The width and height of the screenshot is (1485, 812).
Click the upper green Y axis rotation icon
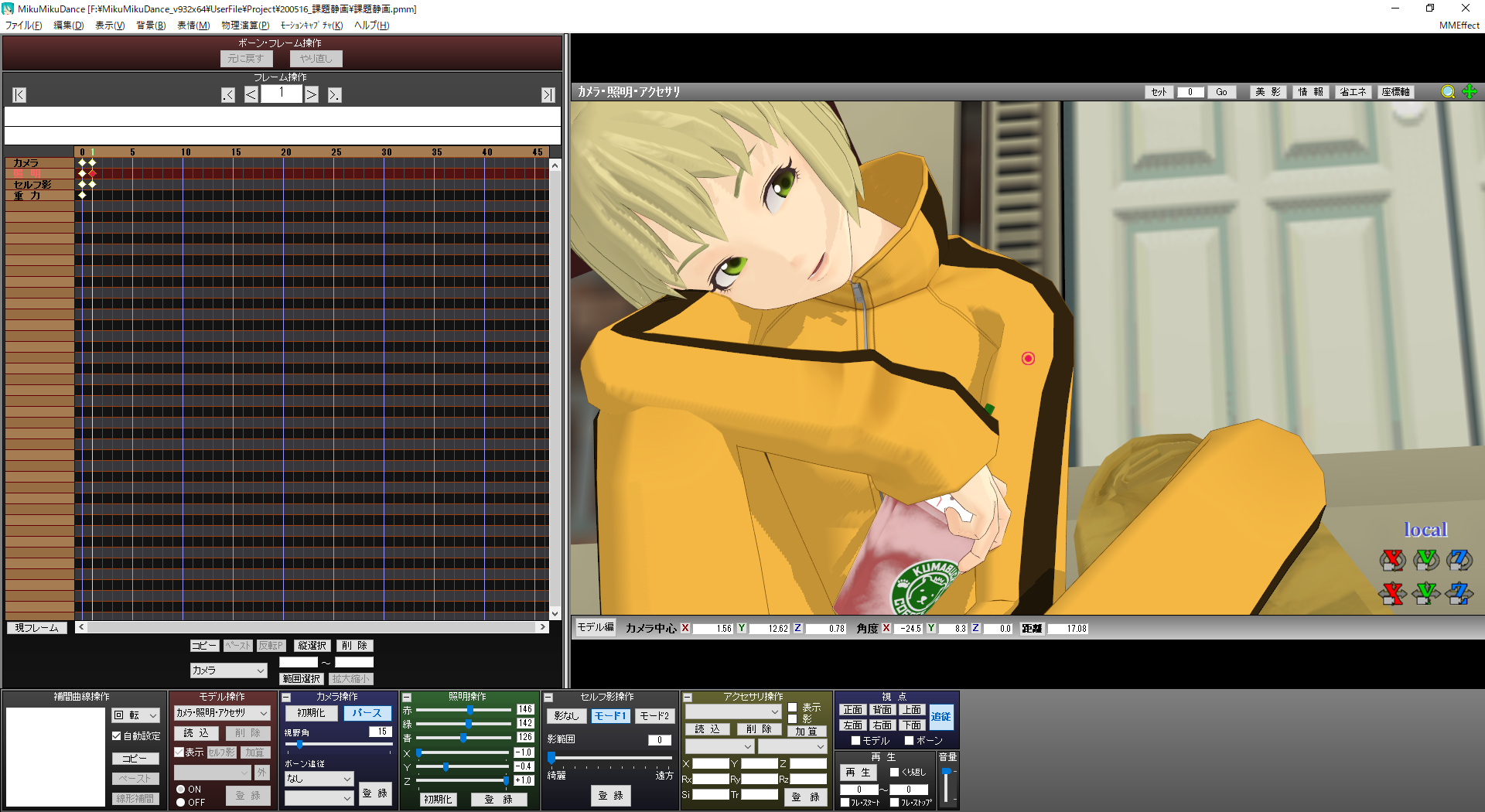(x=1425, y=559)
